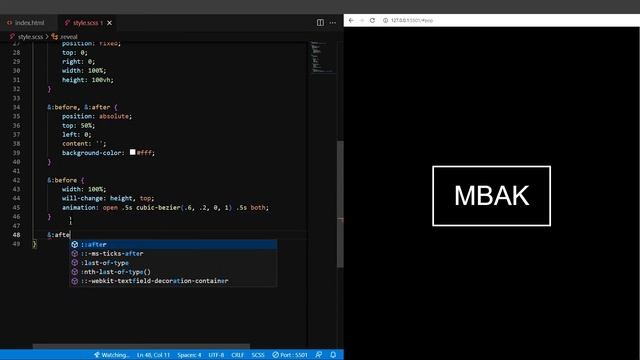This screenshot has width=640, height=360.
Task: Reload the browser page
Action: pos(372,20)
